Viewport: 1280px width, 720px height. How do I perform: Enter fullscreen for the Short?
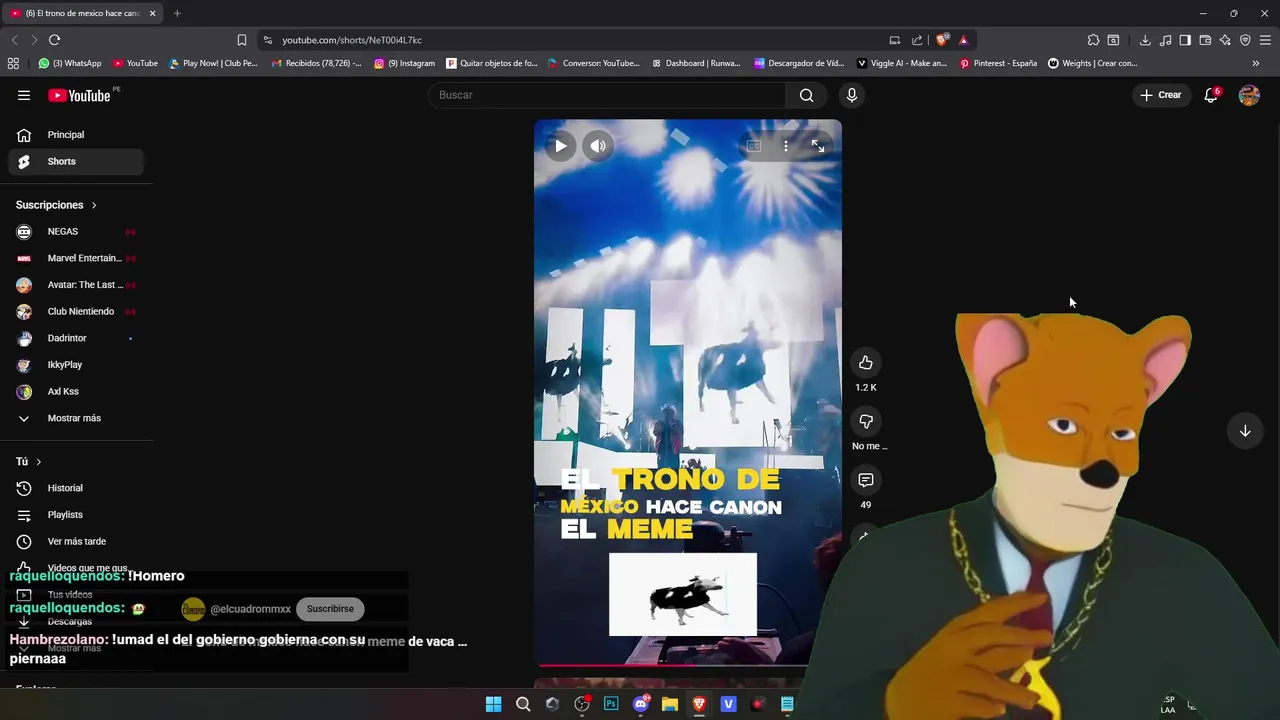click(x=818, y=146)
